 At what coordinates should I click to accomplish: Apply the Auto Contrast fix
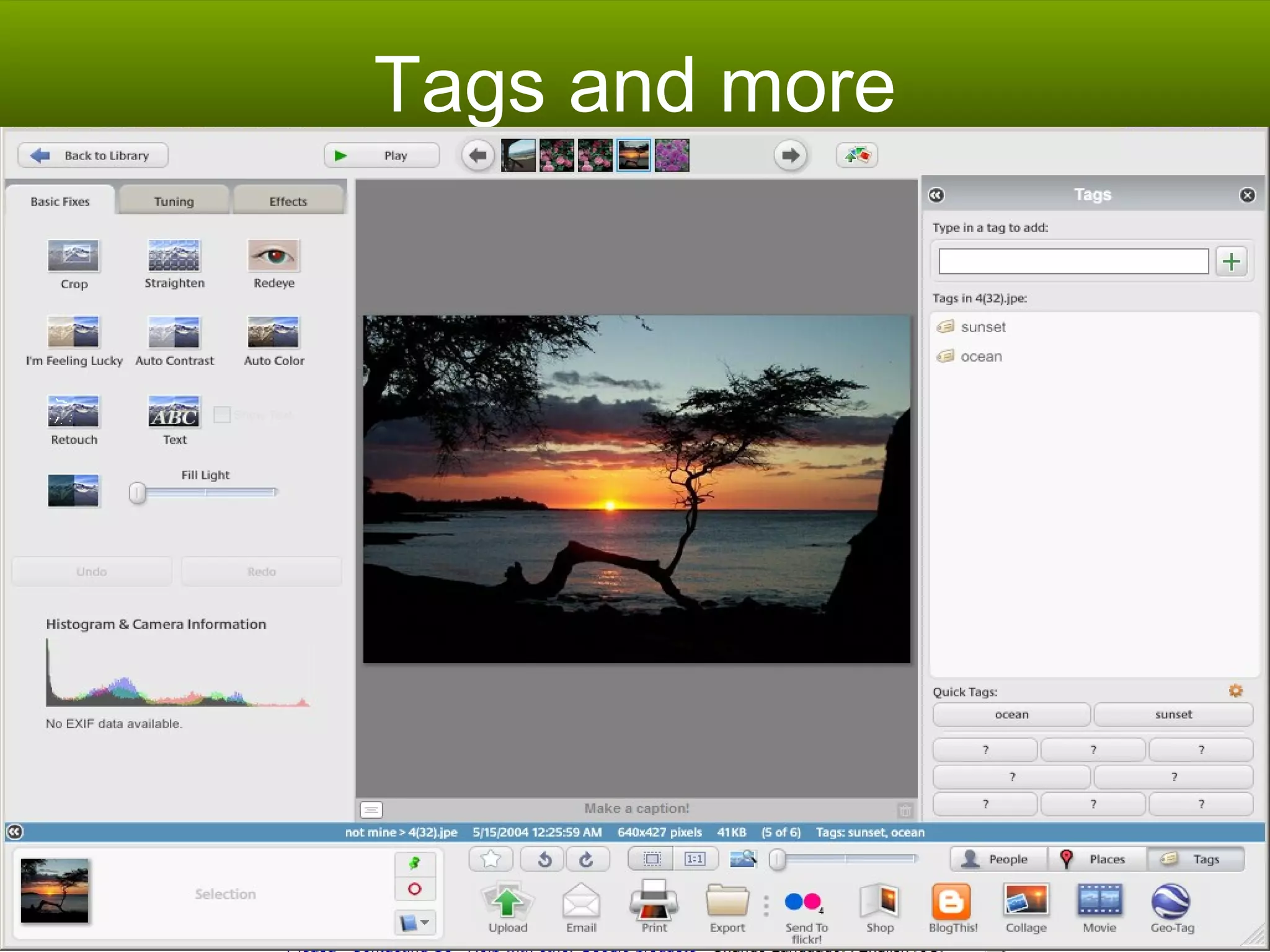click(x=174, y=332)
